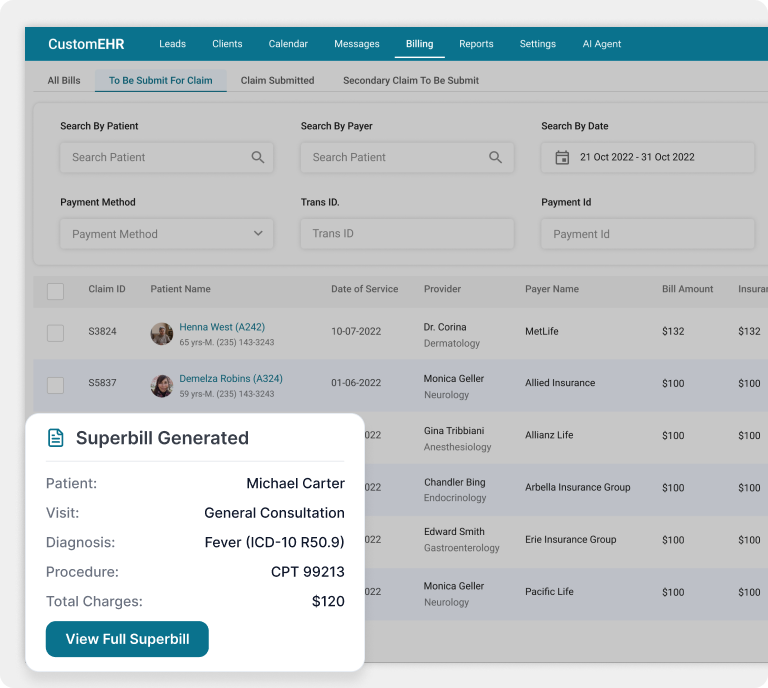
Task: Click the View Full Superbill button
Action: click(x=127, y=639)
